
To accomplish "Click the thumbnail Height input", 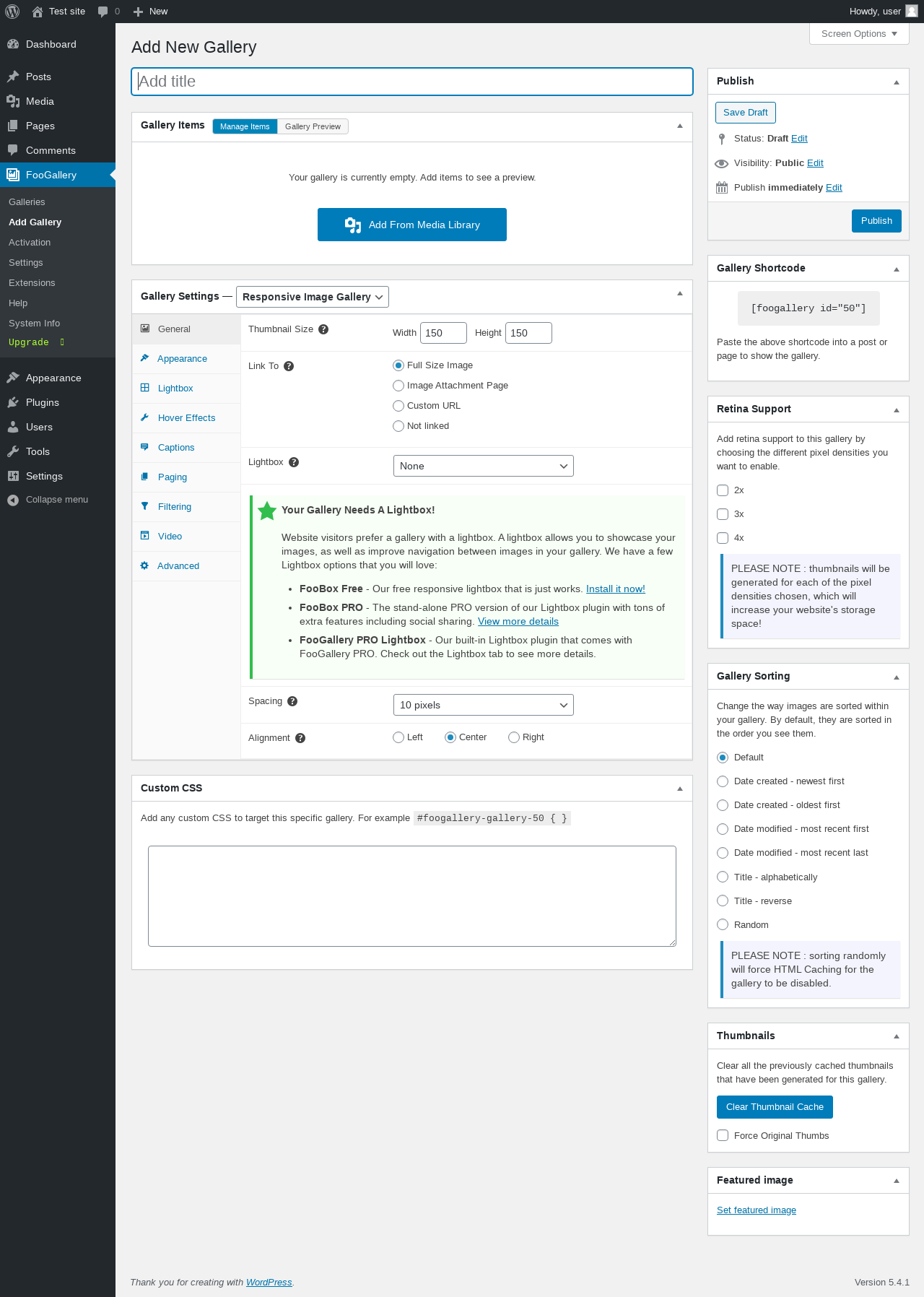I will click(528, 333).
